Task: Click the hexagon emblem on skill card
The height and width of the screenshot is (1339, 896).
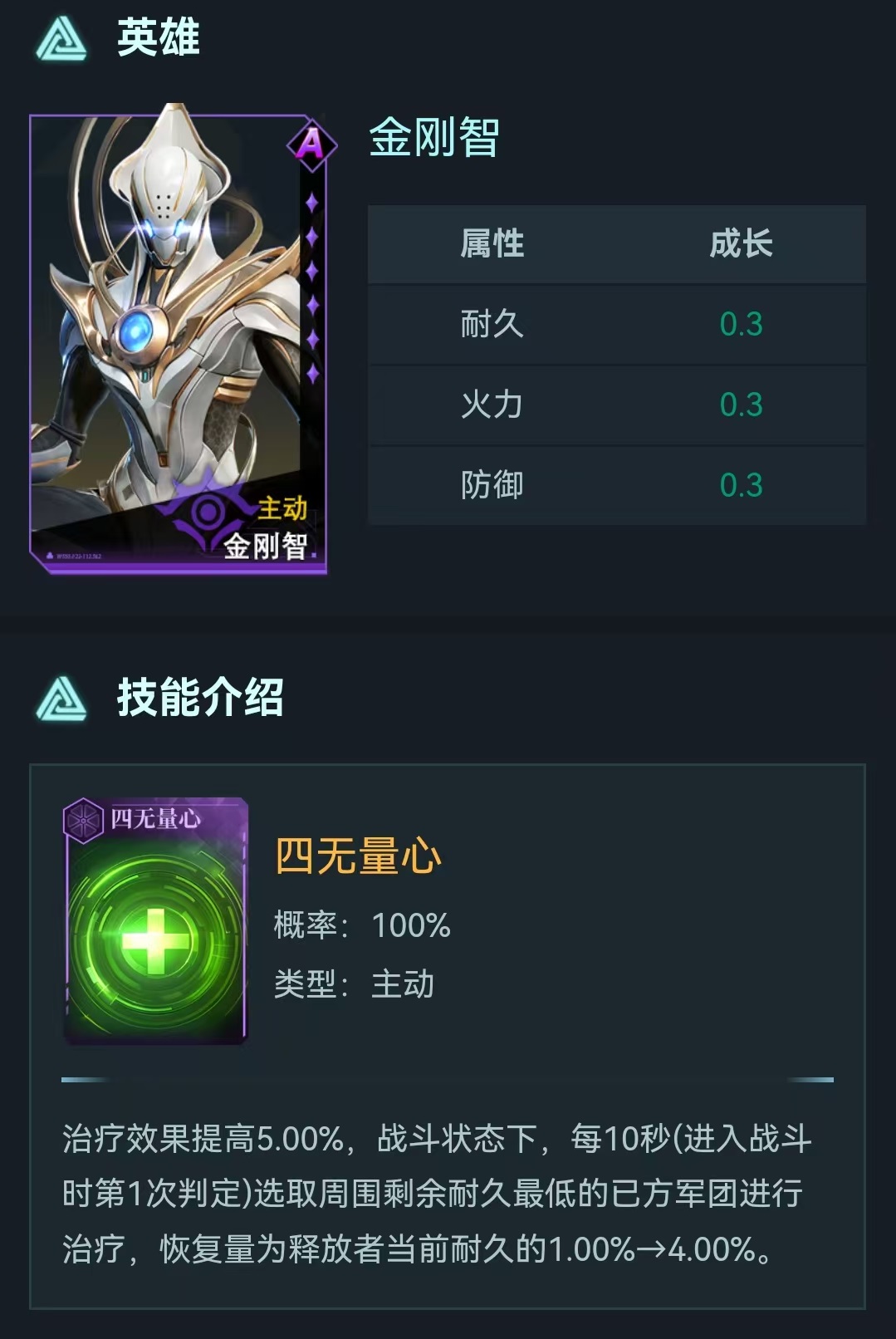Action: tap(84, 821)
